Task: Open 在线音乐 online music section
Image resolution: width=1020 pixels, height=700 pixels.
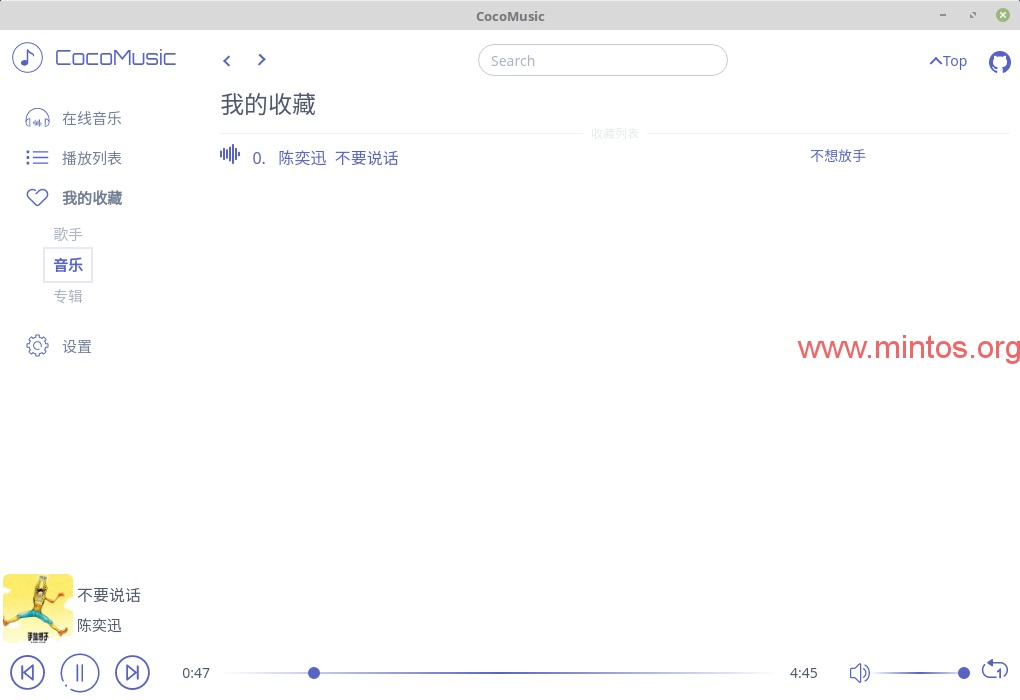Action: tap(91, 118)
